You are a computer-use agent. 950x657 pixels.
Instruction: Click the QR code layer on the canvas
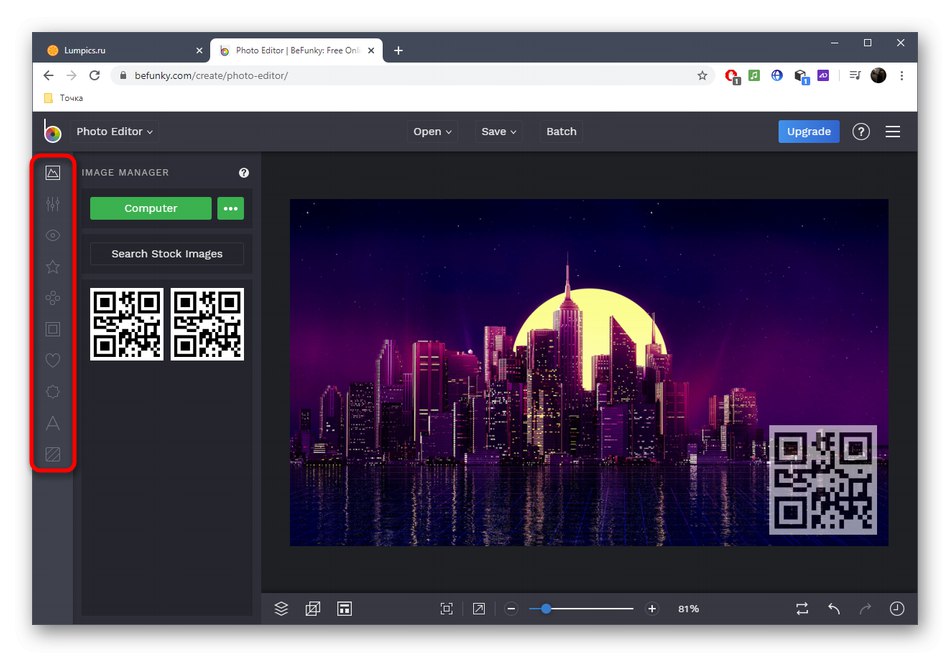(823, 480)
